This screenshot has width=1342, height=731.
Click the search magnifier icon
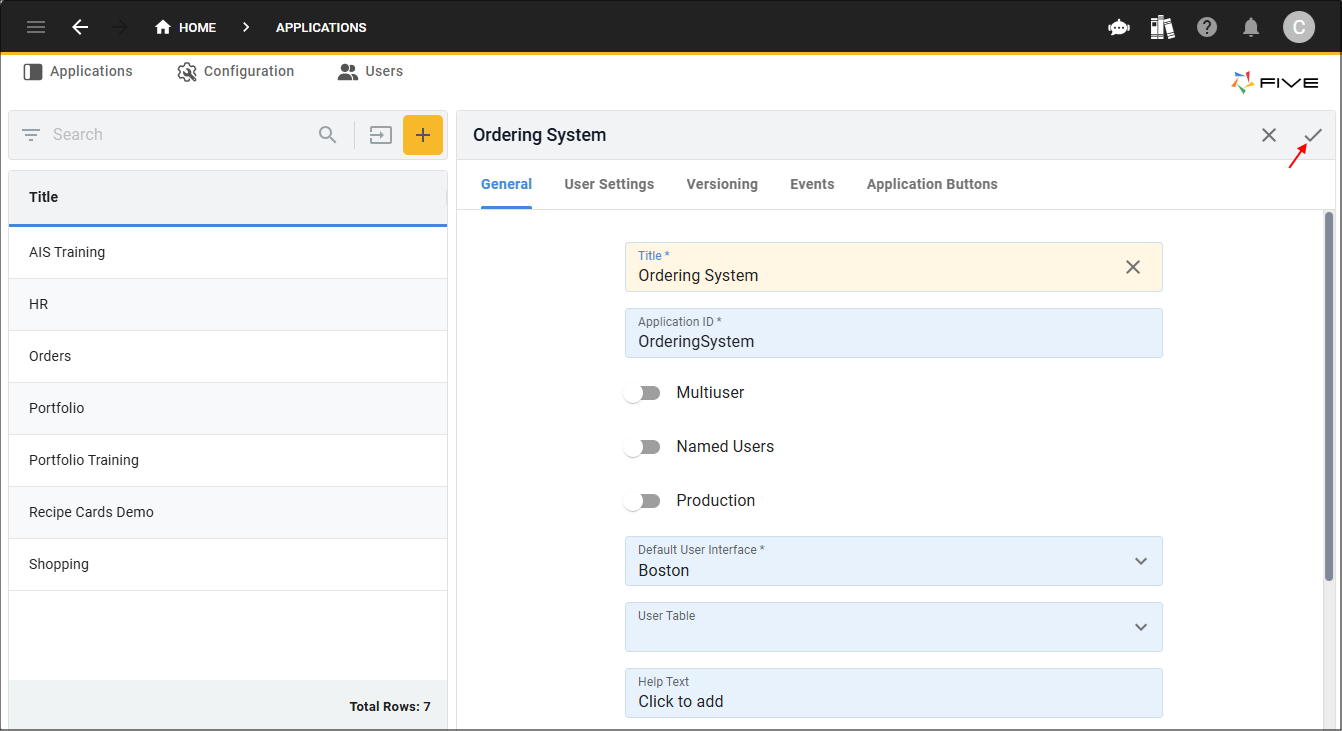coord(328,135)
